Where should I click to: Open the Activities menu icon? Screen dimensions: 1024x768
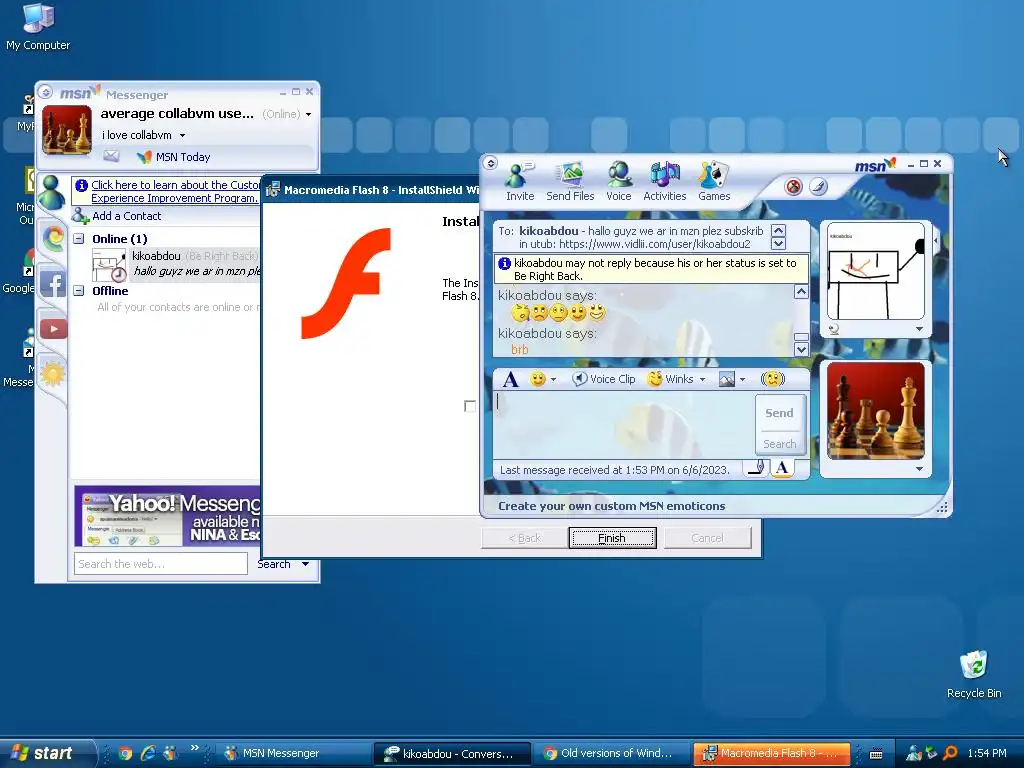[x=664, y=182]
